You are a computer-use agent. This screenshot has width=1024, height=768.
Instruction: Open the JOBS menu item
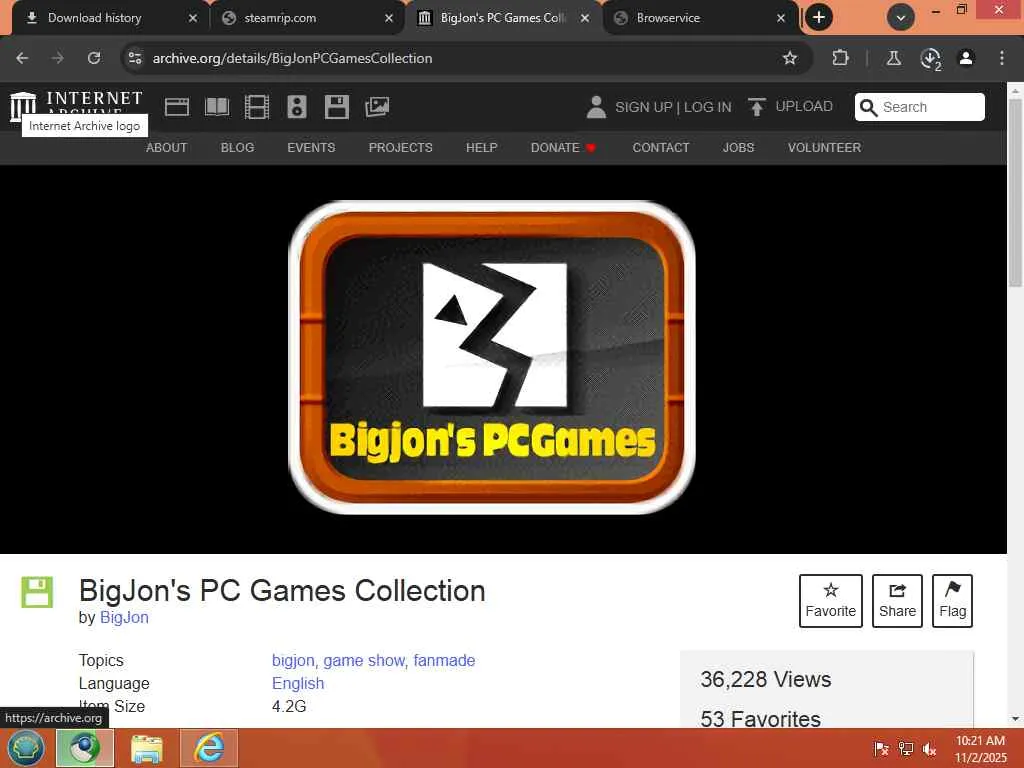738,148
